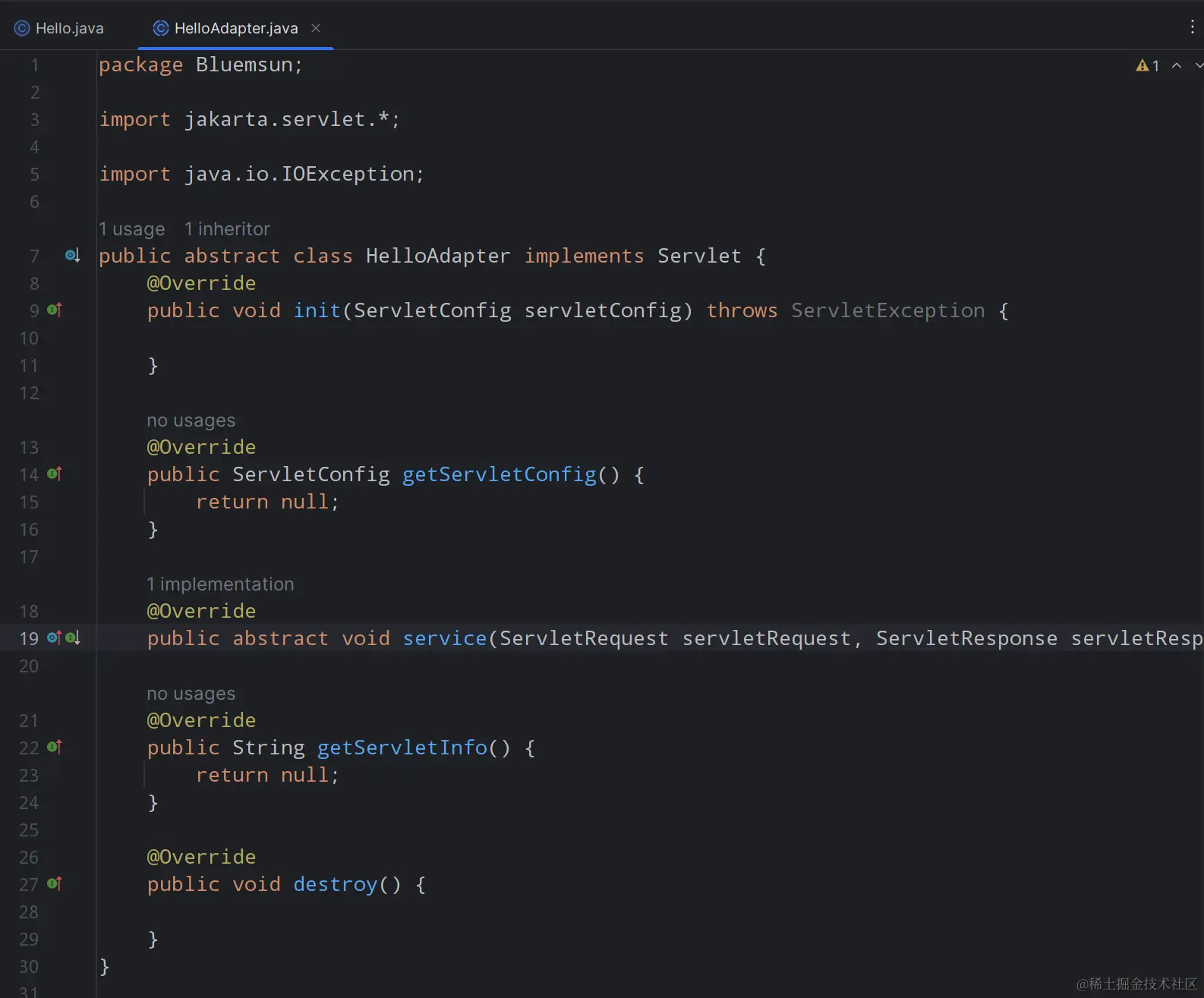This screenshot has width=1204, height=998.
Task: Click the String return type of getServletInfo
Action: tap(269, 748)
